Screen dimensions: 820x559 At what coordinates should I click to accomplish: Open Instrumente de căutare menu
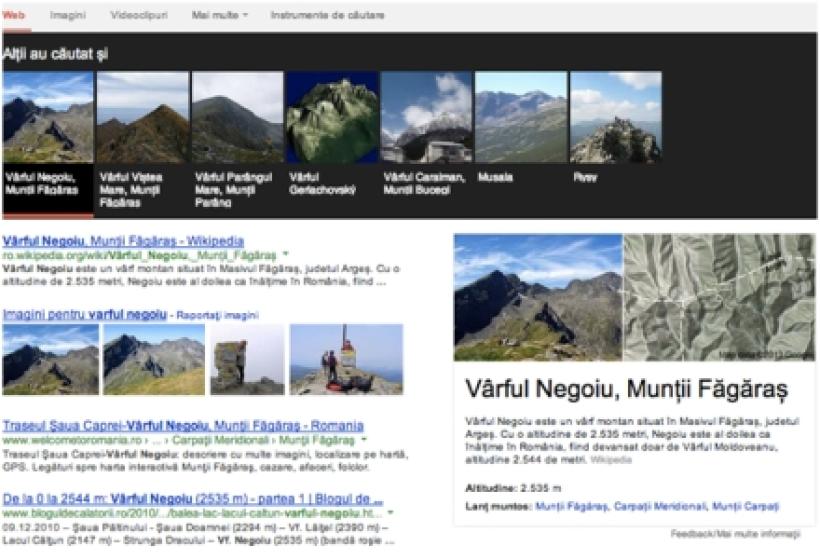[327, 16]
